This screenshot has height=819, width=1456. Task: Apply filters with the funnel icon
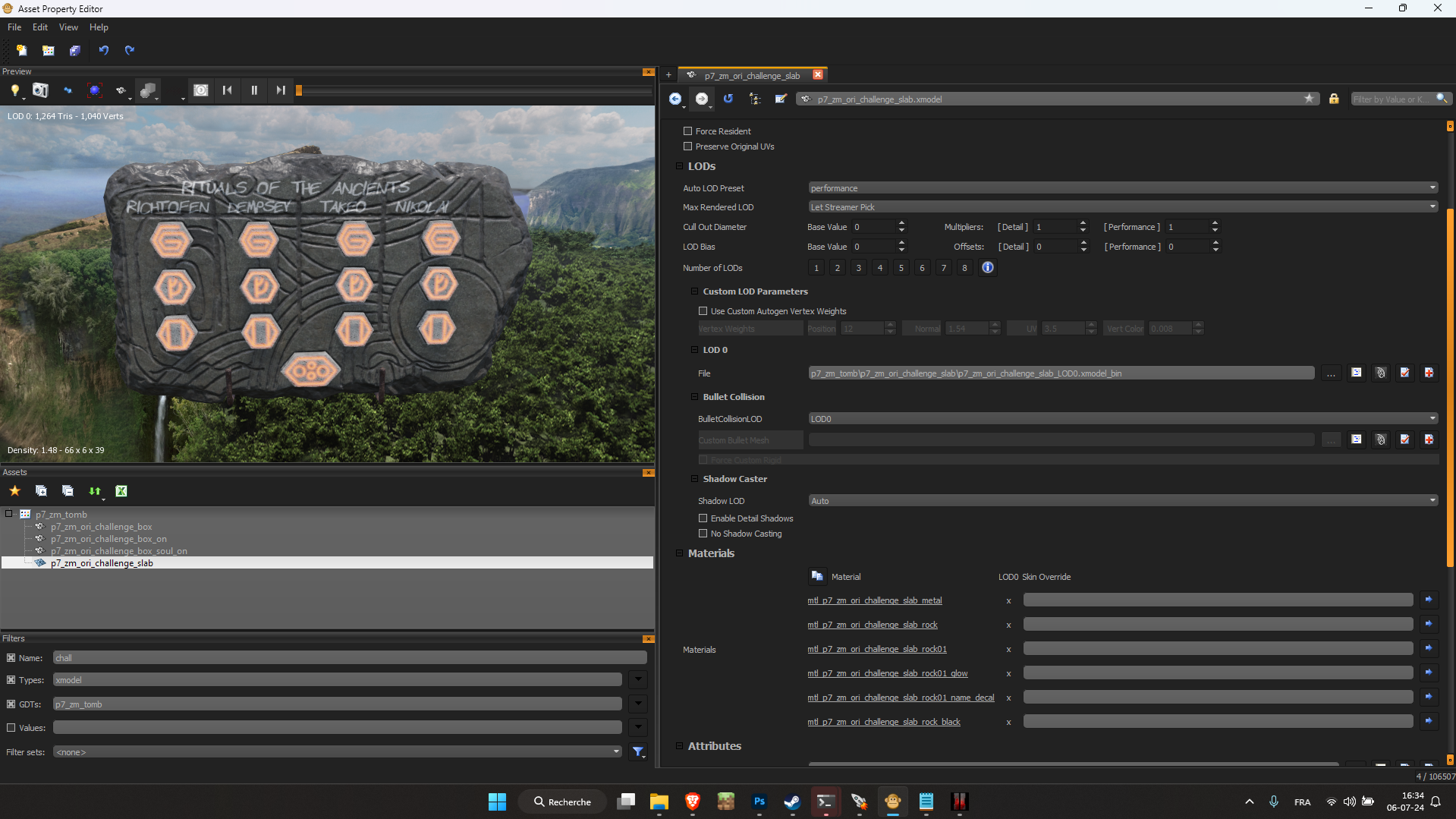(638, 752)
